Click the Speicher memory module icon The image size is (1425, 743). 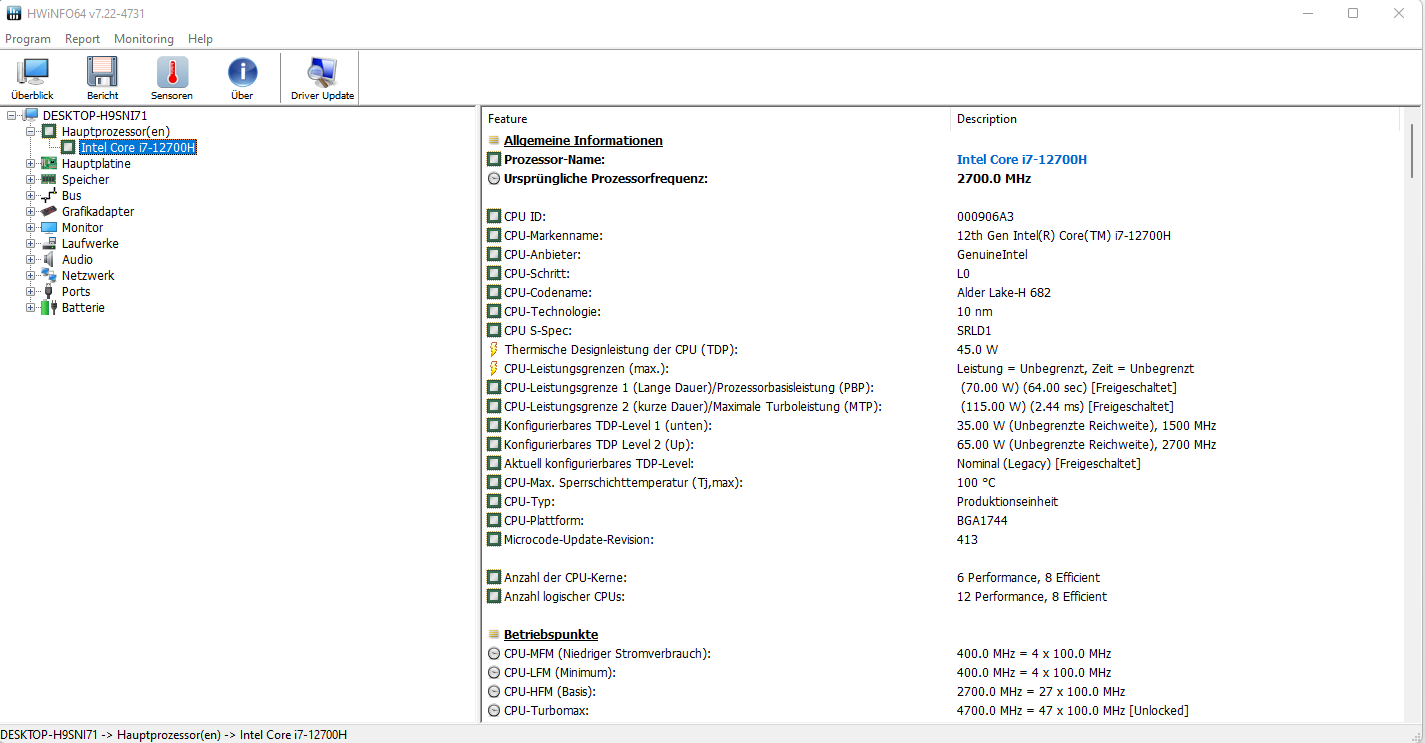pos(49,180)
